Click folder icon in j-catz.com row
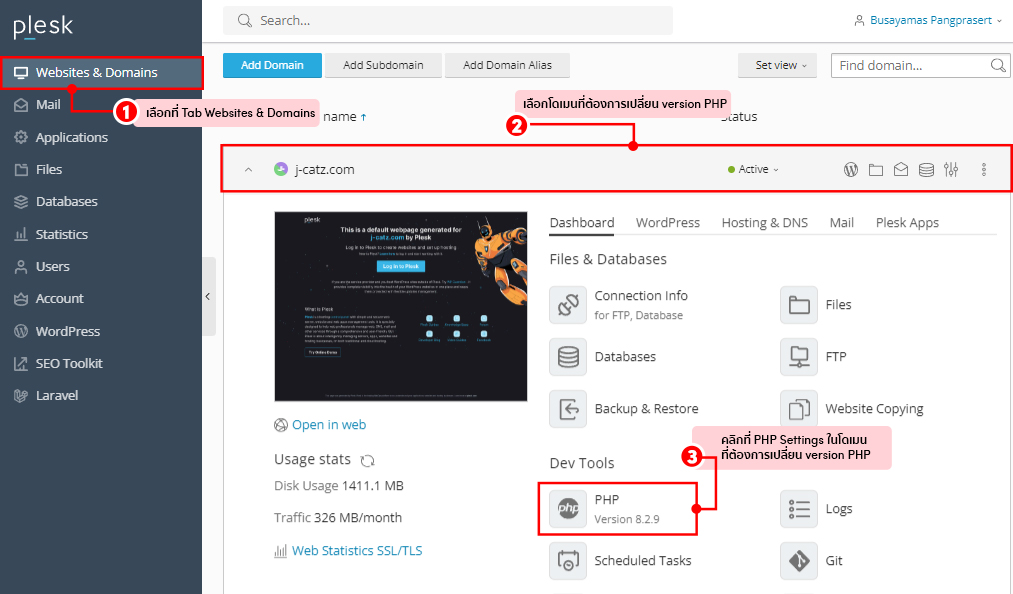Image resolution: width=1013 pixels, height=594 pixels. [x=876, y=169]
